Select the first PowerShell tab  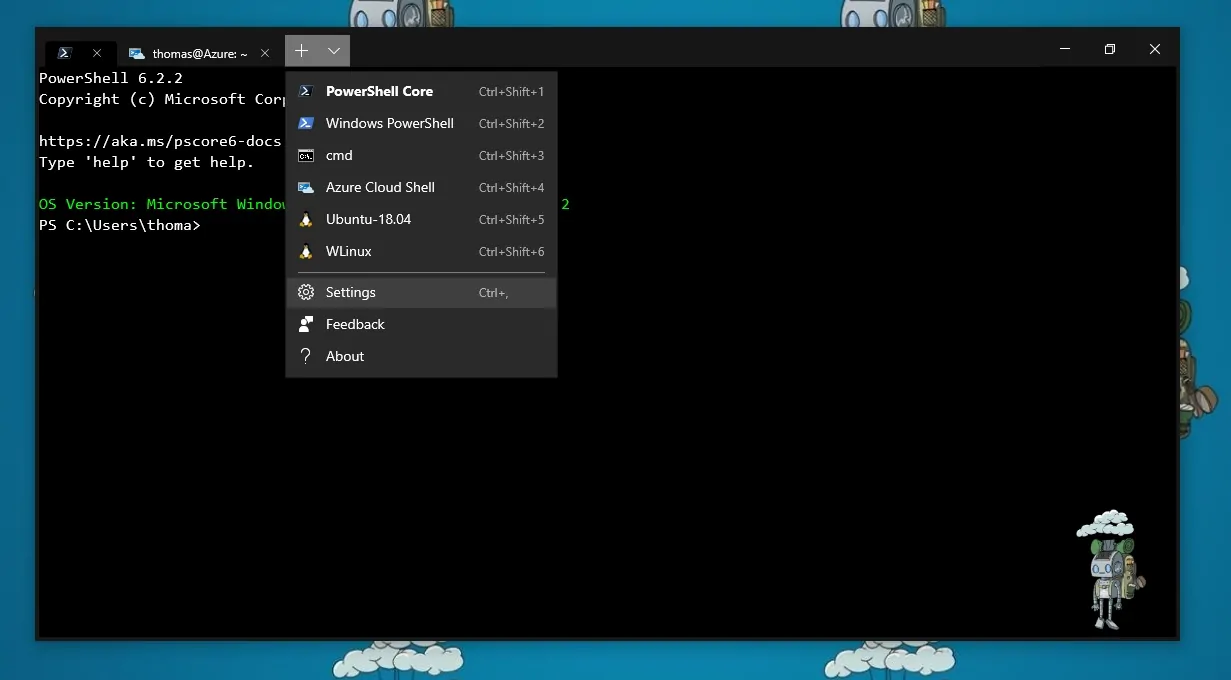[x=66, y=53]
